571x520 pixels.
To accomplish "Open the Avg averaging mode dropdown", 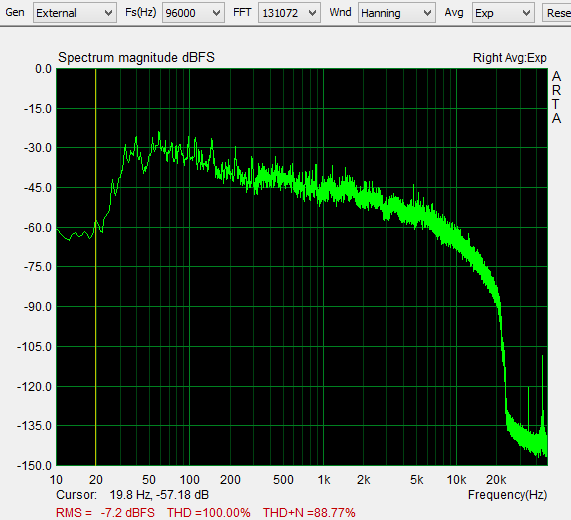I will click(503, 13).
